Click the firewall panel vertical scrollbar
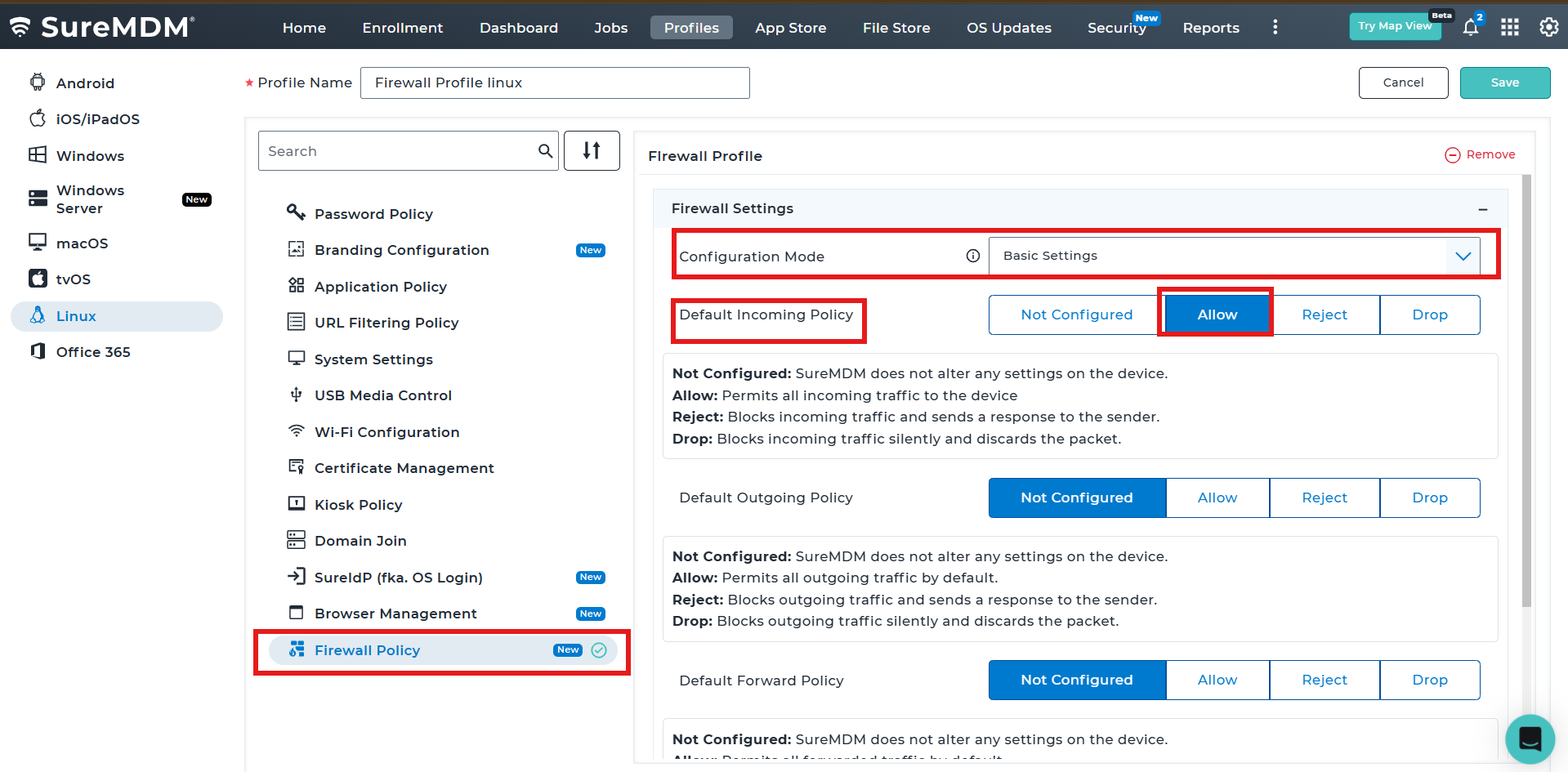The height and width of the screenshot is (772, 1568). pos(1526,390)
